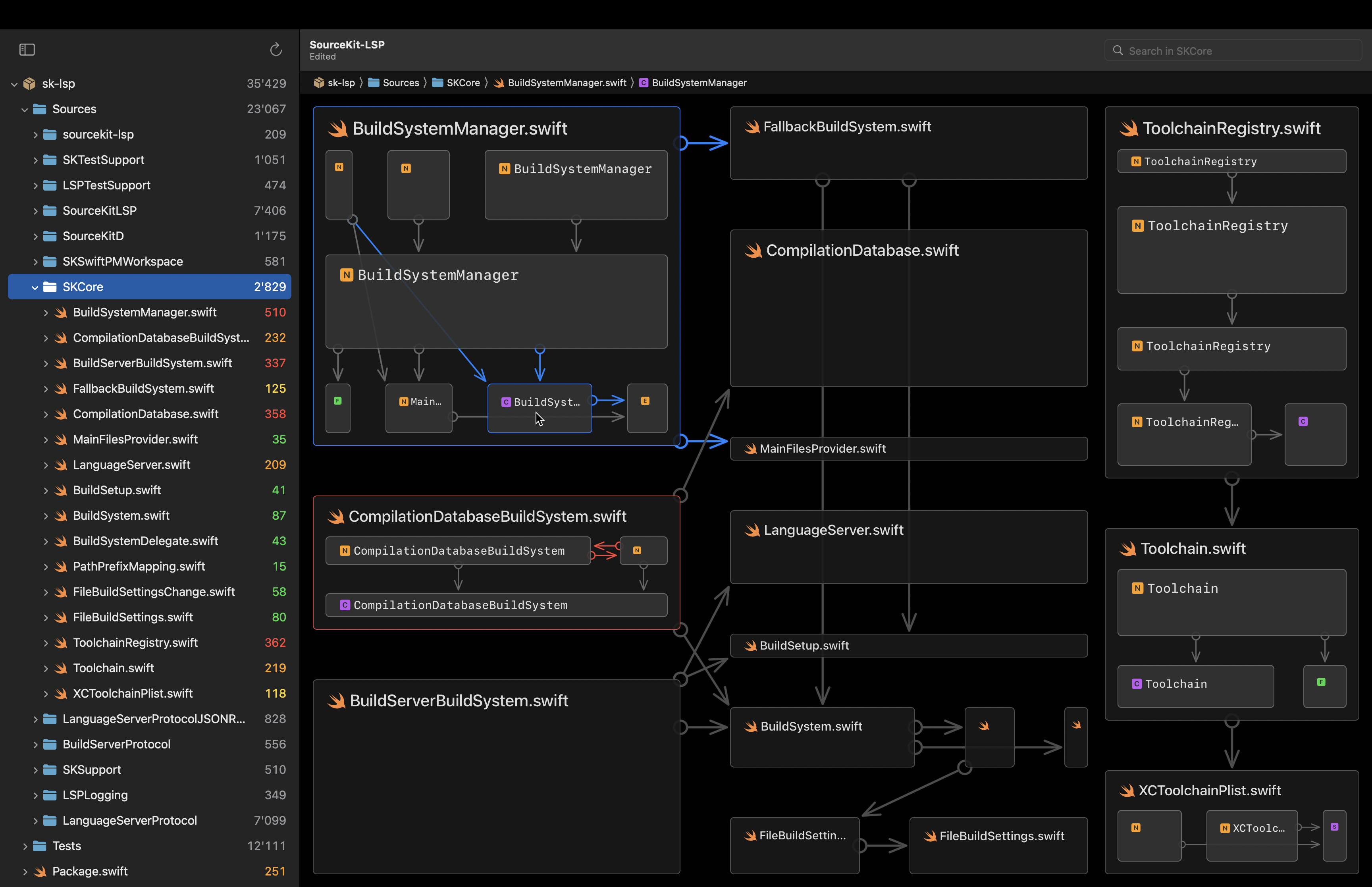
Task: Select the Main... extension node
Action: tap(419, 408)
